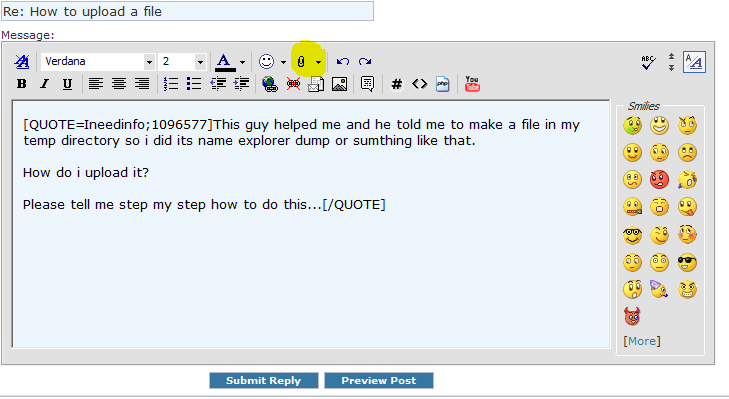Screen dimensions: 729x399
Task: Toggle Underline formatting
Action: coord(67,84)
